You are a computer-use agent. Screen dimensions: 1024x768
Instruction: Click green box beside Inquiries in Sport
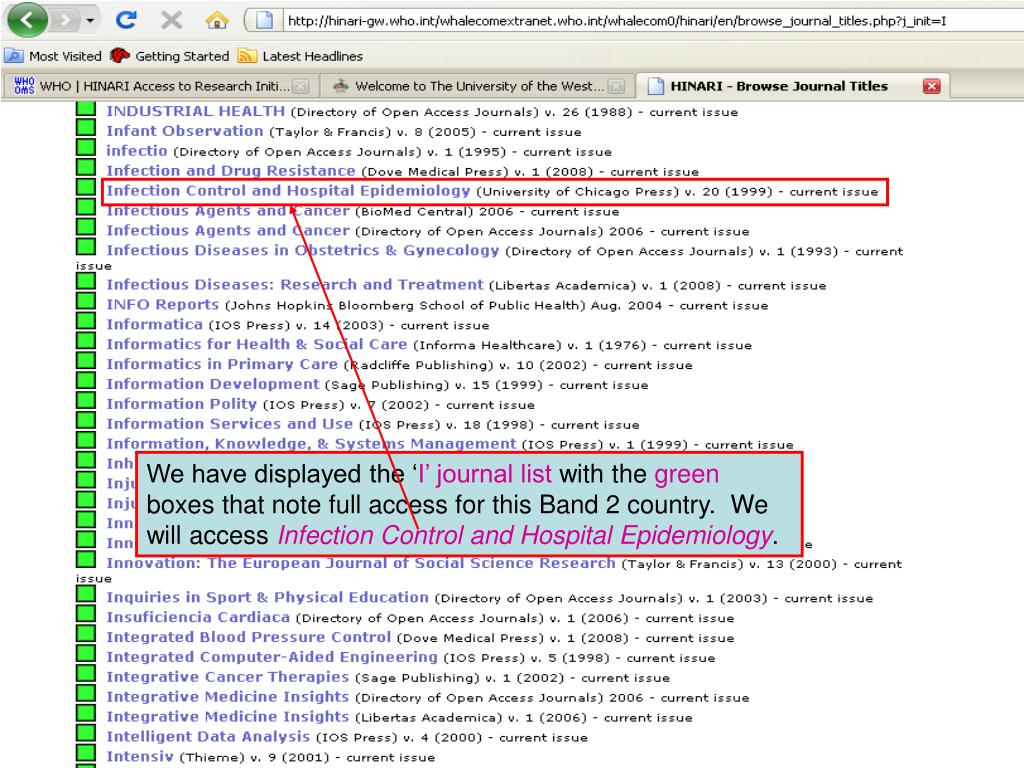pos(86,594)
